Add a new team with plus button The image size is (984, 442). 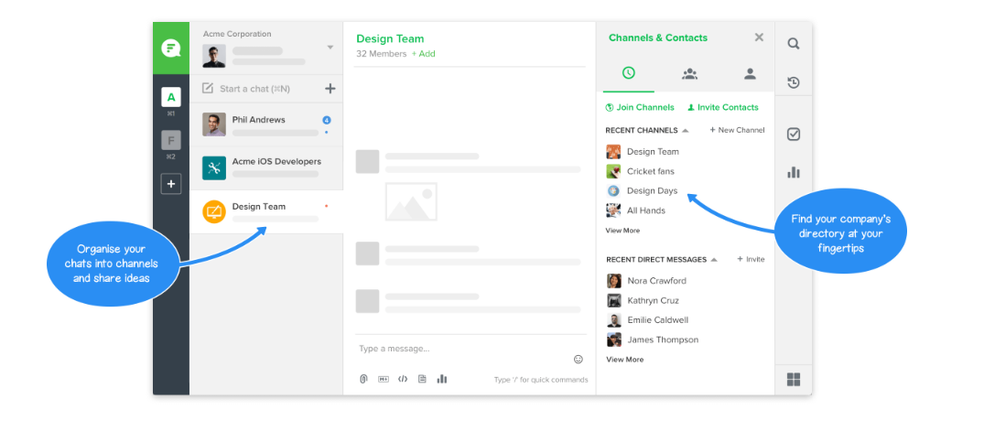coord(171,184)
